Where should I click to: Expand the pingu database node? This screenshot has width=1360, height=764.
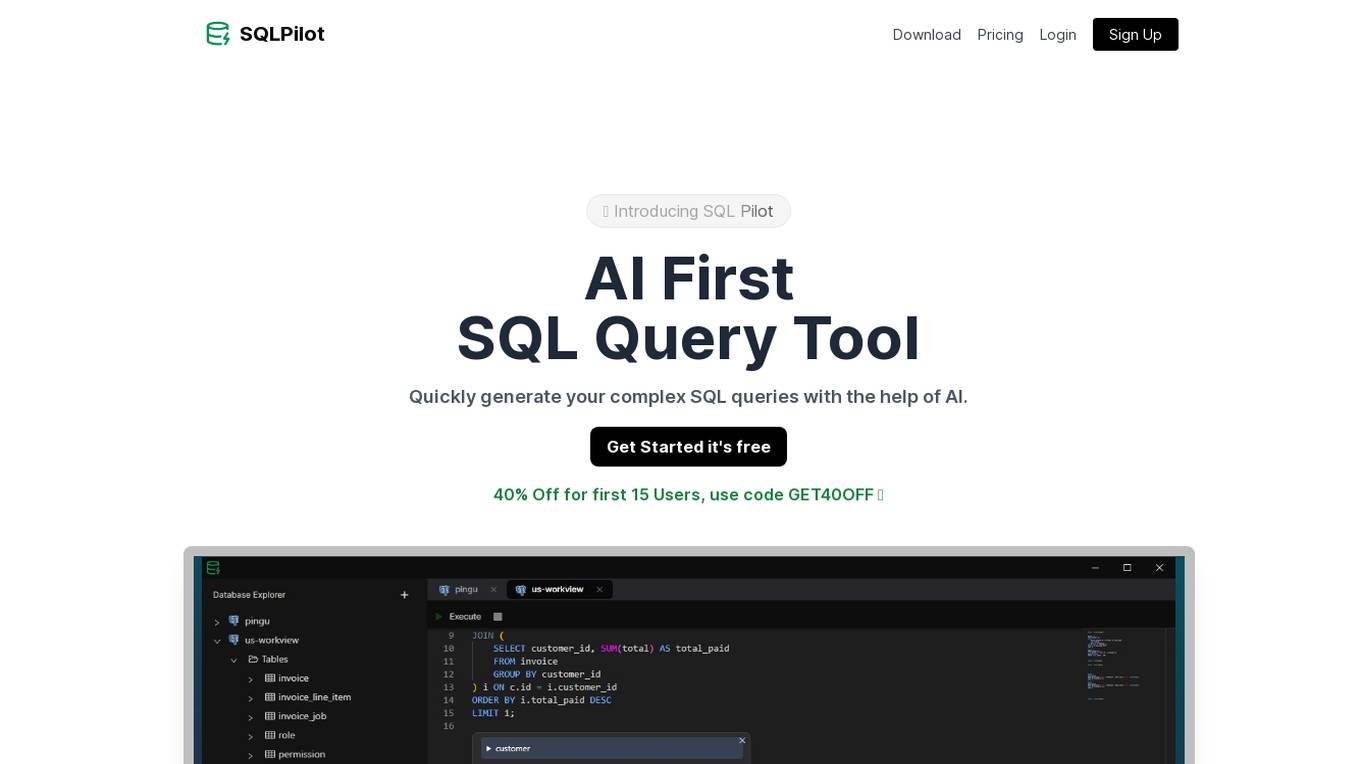click(217, 622)
